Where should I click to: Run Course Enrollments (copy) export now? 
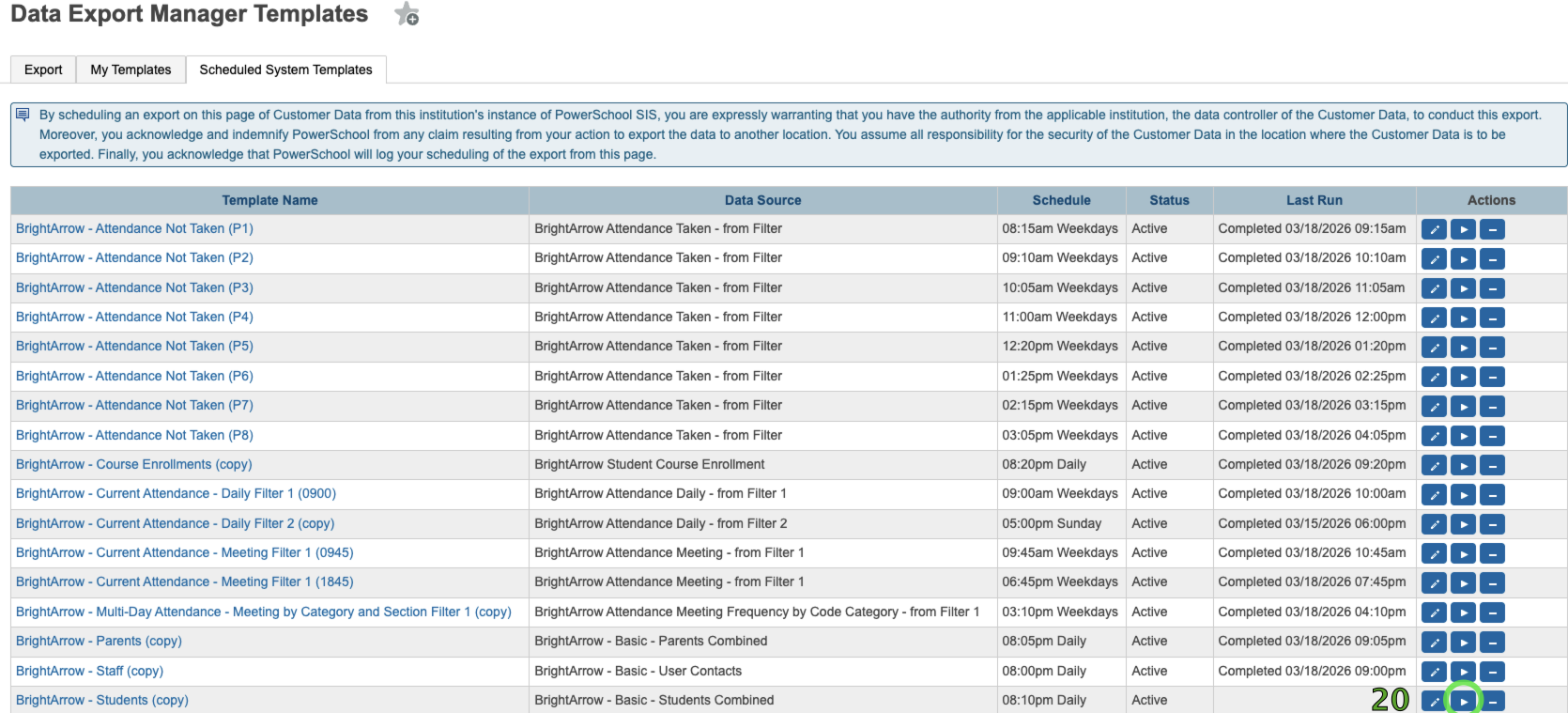coord(1463,465)
